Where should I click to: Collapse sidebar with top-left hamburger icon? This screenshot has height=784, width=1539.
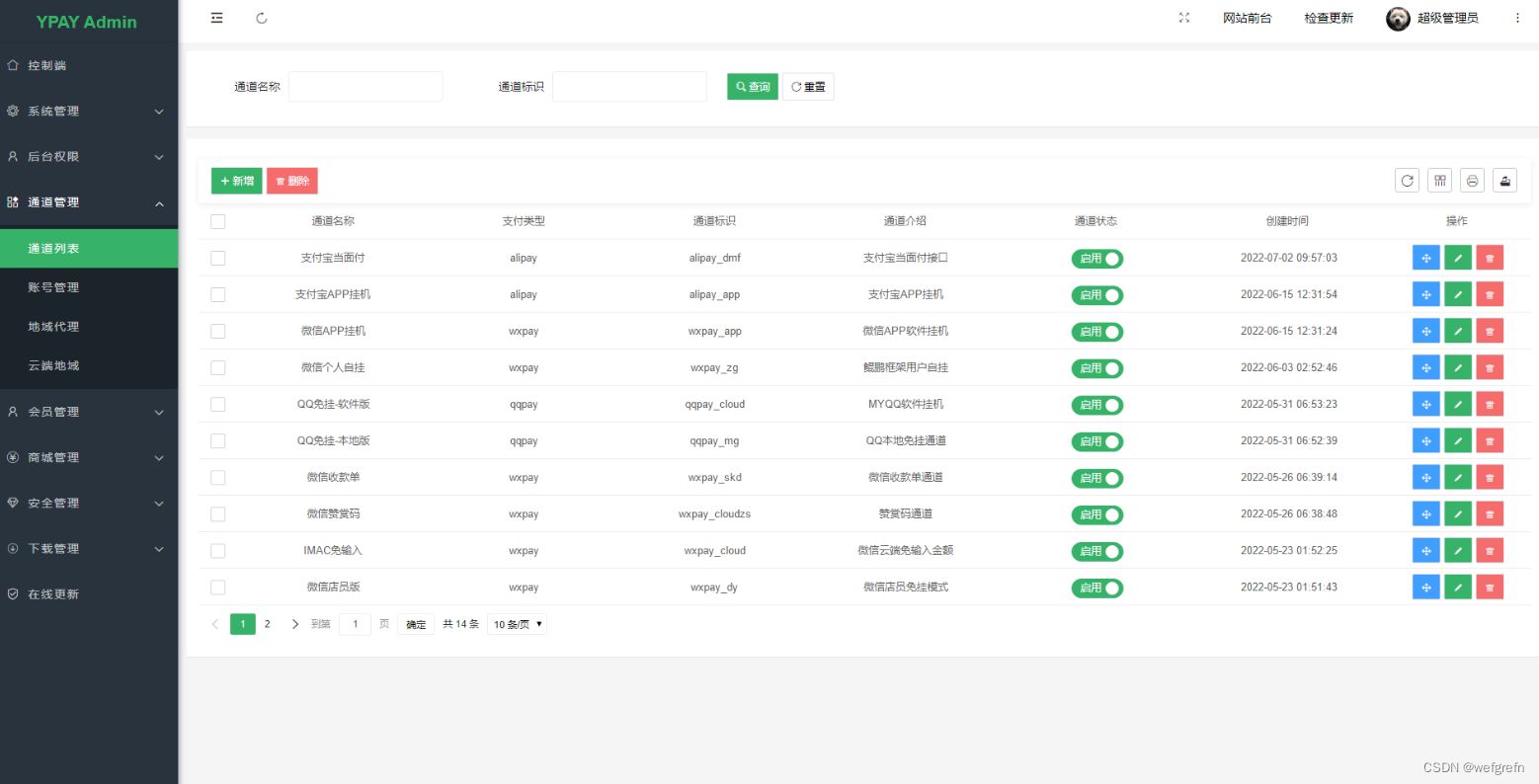[x=216, y=17]
